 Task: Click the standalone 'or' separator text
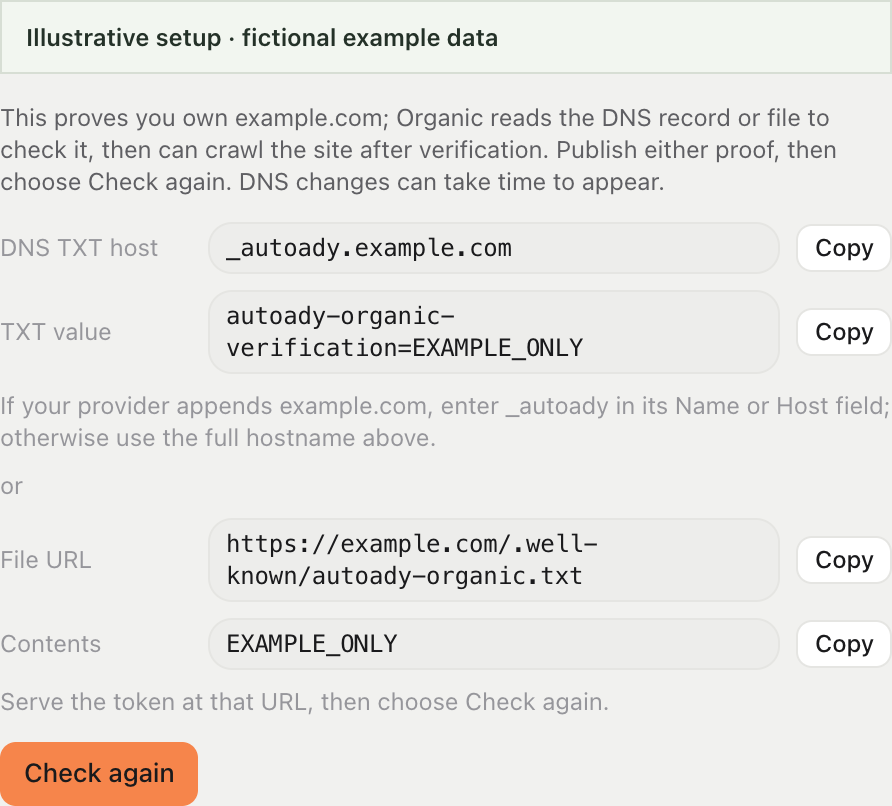[x=11, y=487]
